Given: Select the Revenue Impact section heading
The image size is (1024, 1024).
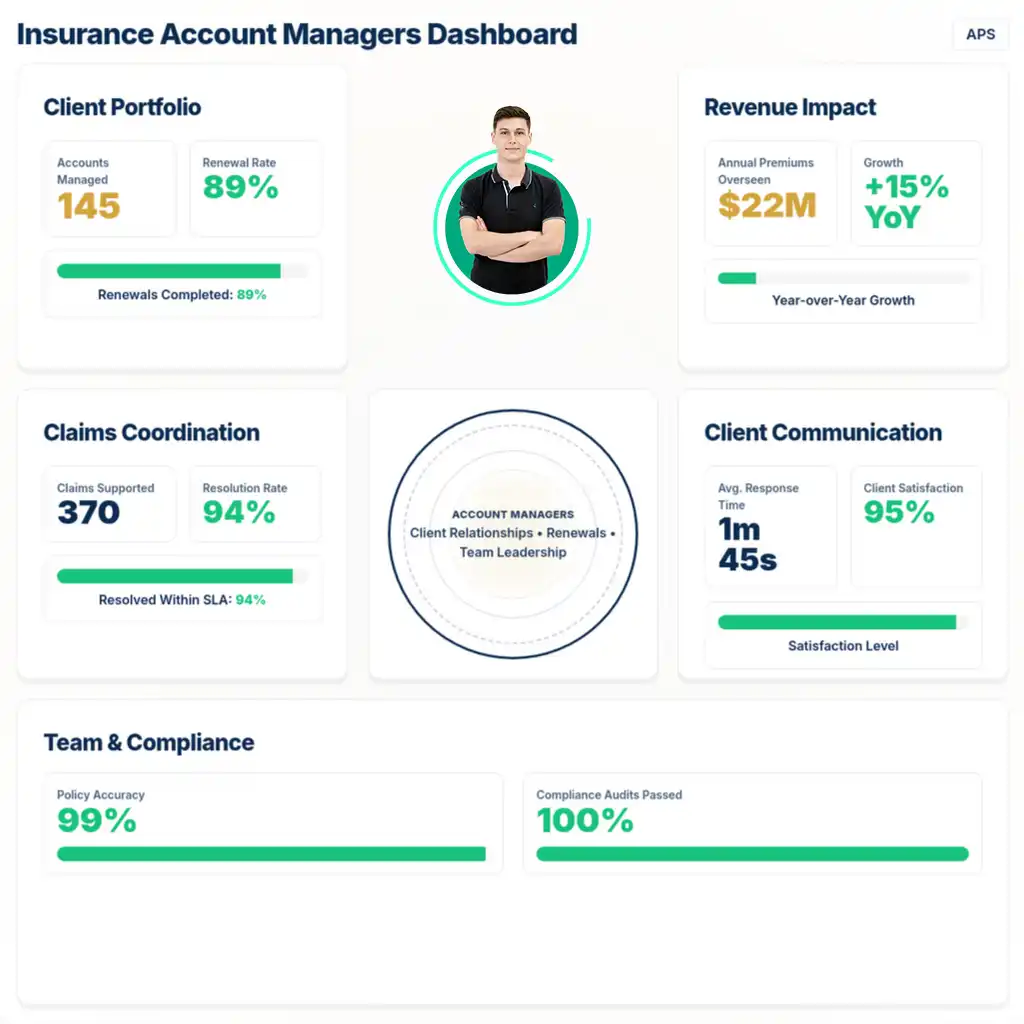Looking at the screenshot, I should (x=790, y=107).
